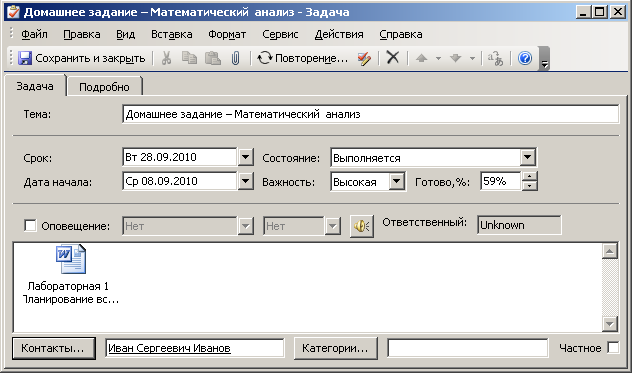Select the Задача tab
Image resolution: width=632 pixels, height=373 pixels.
click(x=35, y=86)
